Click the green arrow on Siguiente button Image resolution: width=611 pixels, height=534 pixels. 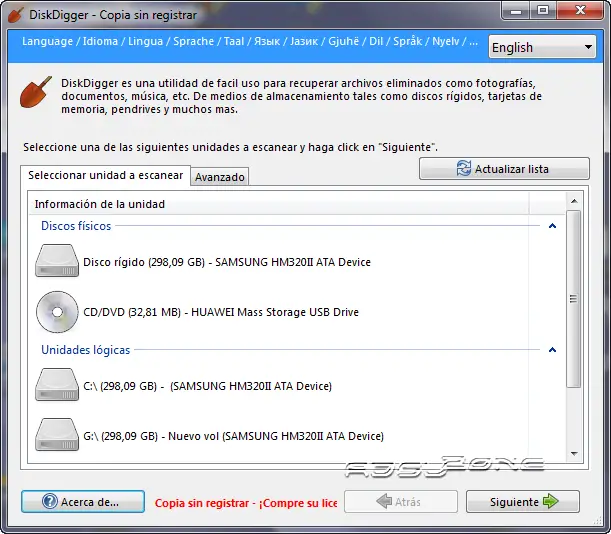(x=551, y=501)
